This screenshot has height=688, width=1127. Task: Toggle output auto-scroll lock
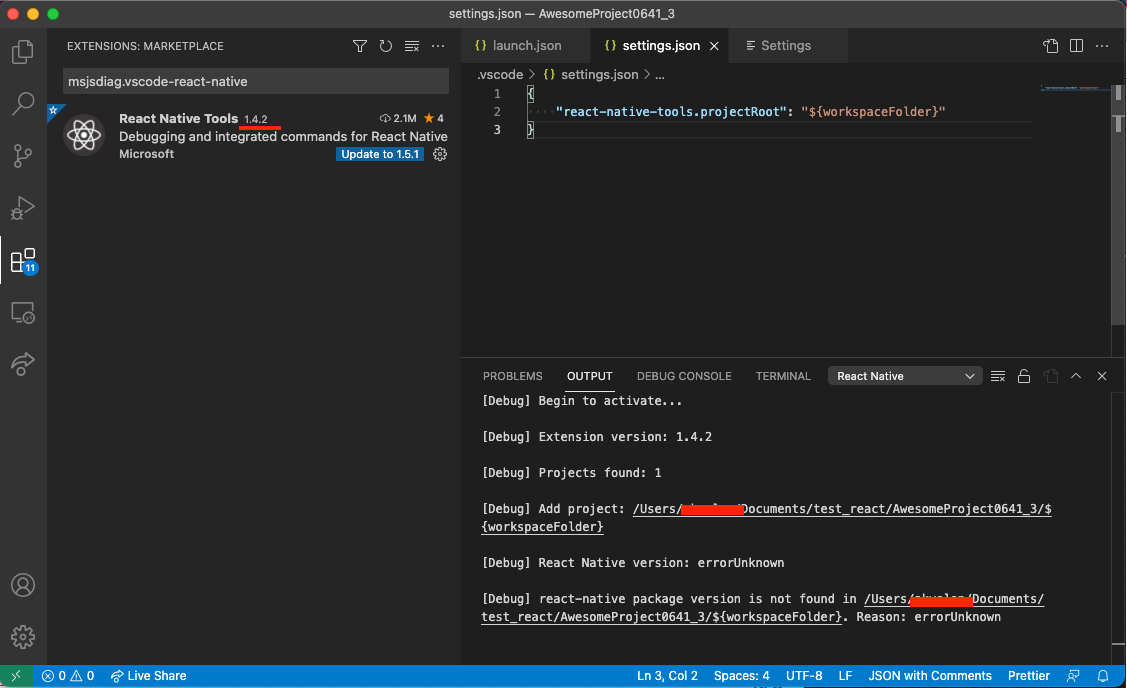click(1023, 376)
